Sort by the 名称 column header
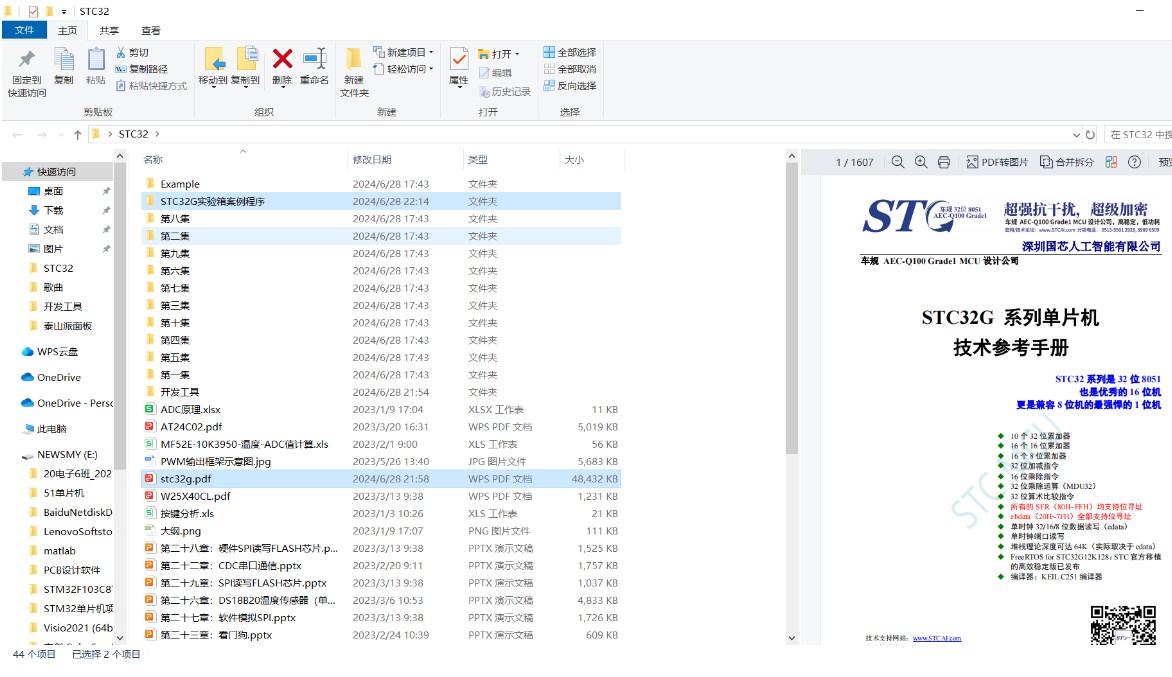1172x677 pixels. 153,160
